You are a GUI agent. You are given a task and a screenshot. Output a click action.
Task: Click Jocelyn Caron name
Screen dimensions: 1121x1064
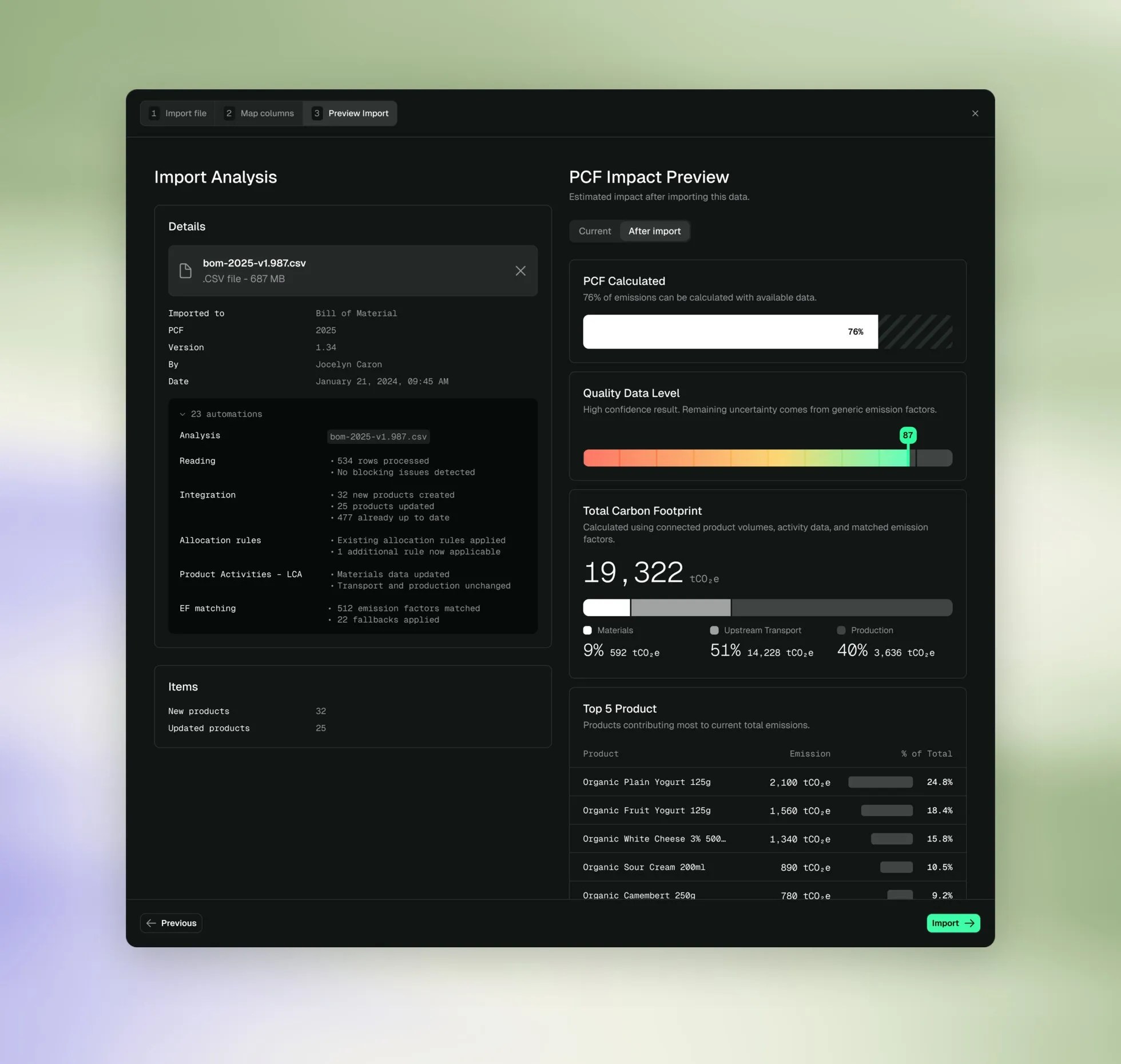pyautogui.click(x=349, y=364)
